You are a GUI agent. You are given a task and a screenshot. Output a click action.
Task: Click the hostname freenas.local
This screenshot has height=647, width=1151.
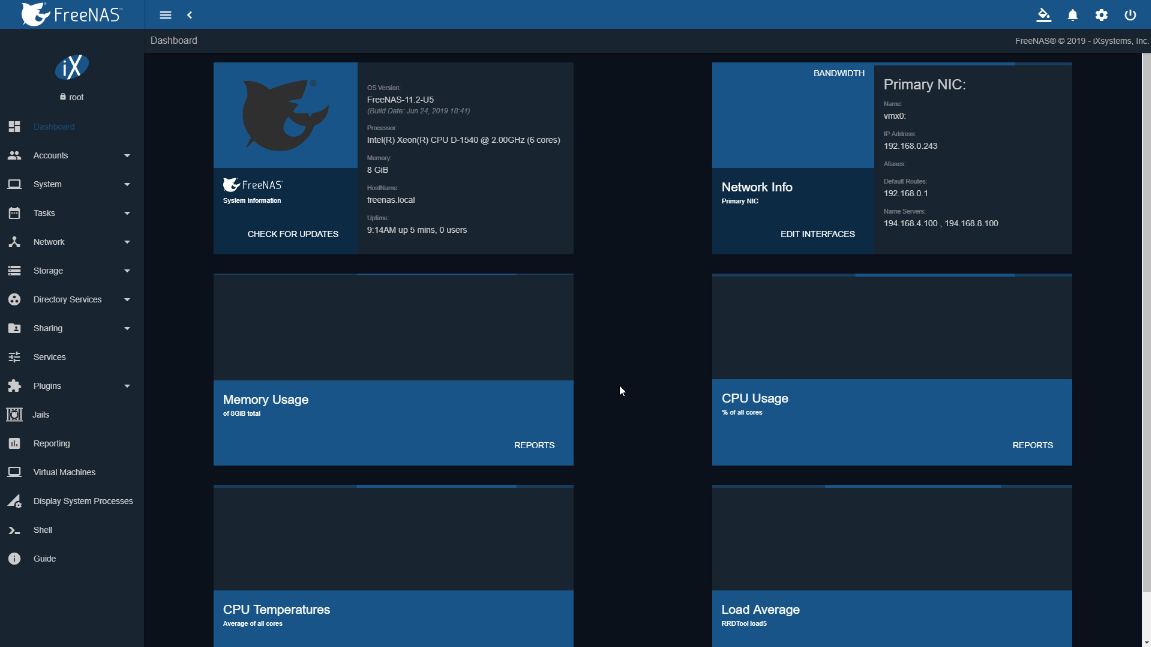point(391,200)
